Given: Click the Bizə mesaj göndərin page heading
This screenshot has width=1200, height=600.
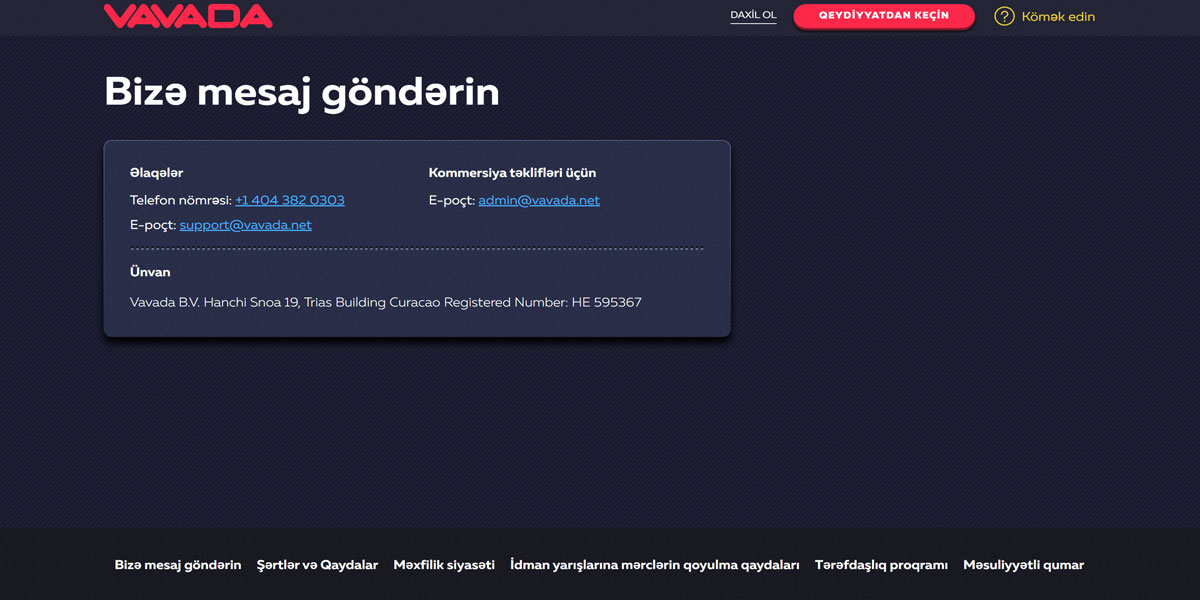Looking at the screenshot, I should point(302,92).
